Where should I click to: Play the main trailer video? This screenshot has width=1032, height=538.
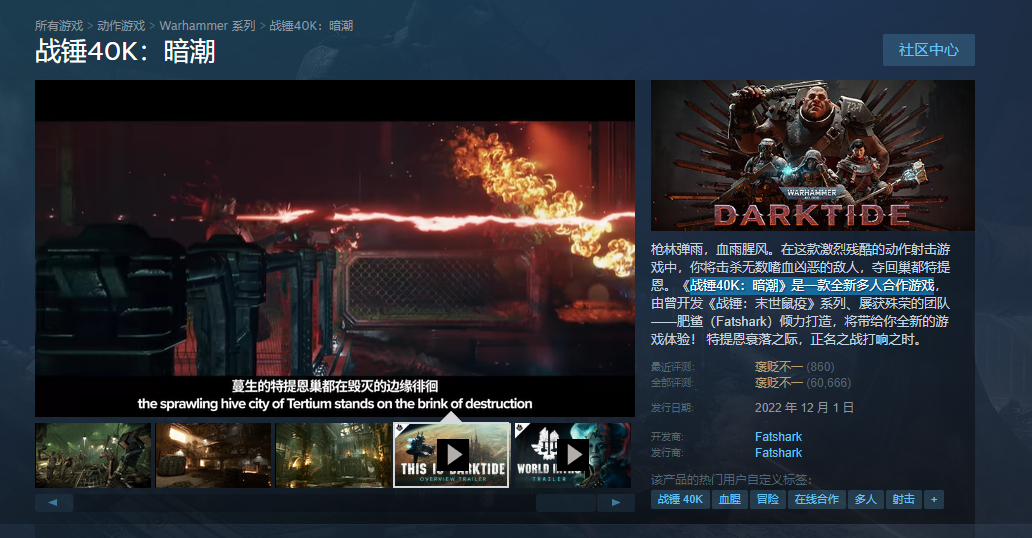coord(335,248)
